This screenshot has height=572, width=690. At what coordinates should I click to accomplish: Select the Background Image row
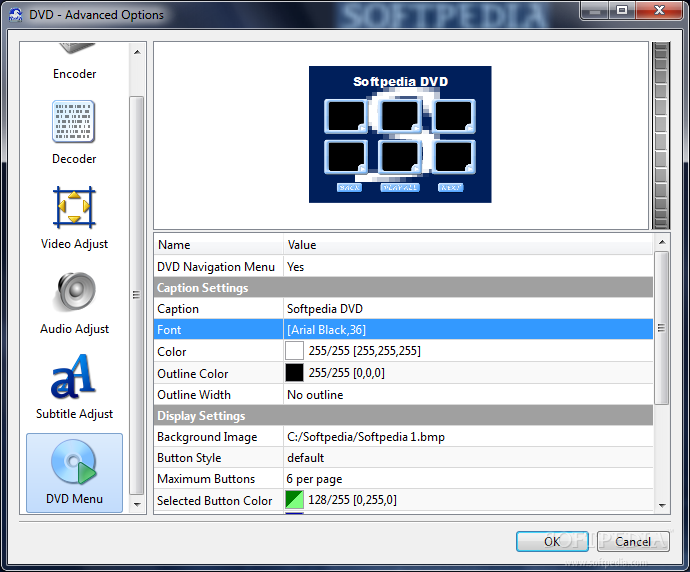403,436
